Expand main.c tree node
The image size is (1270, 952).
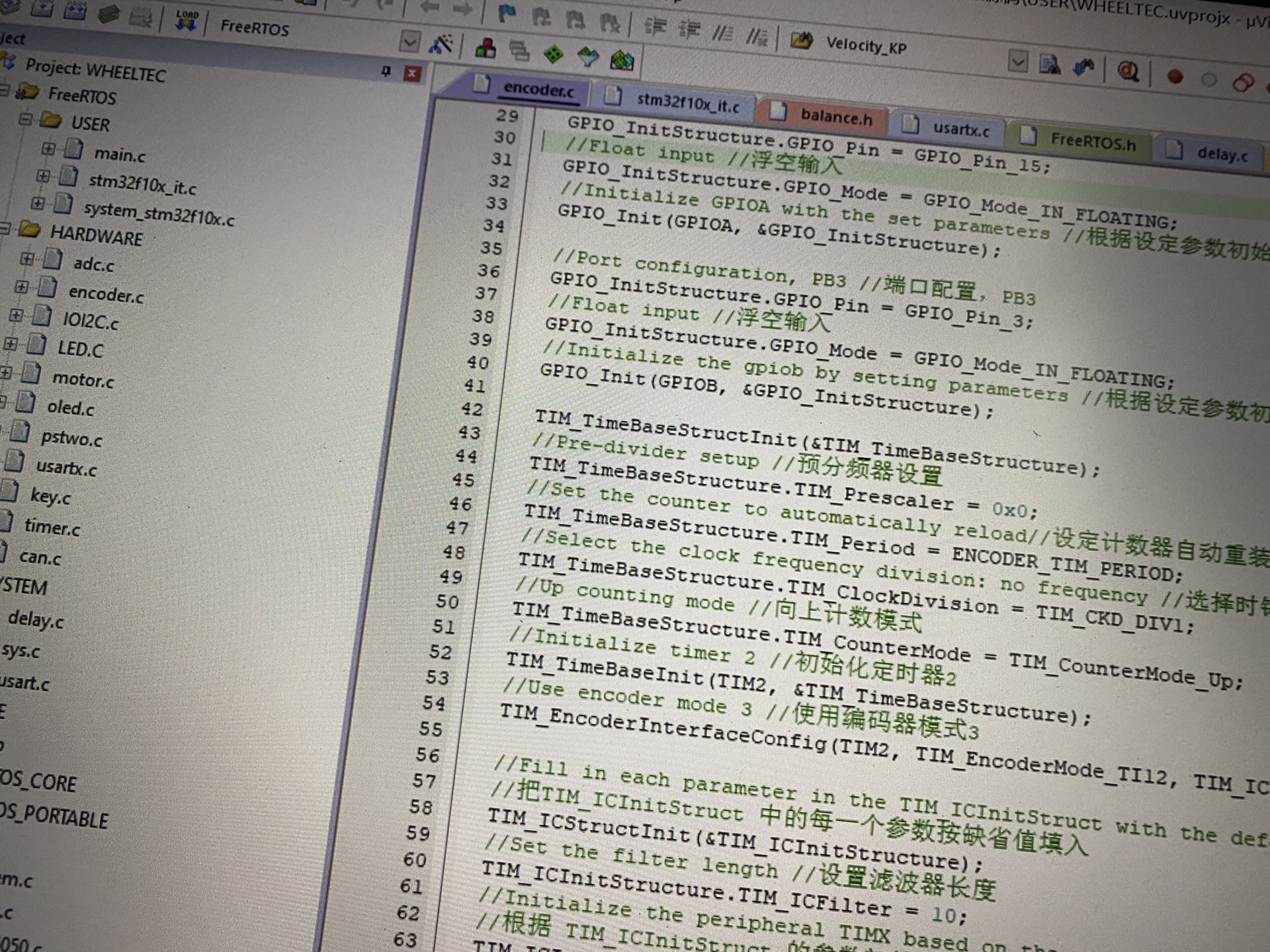tap(48, 148)
